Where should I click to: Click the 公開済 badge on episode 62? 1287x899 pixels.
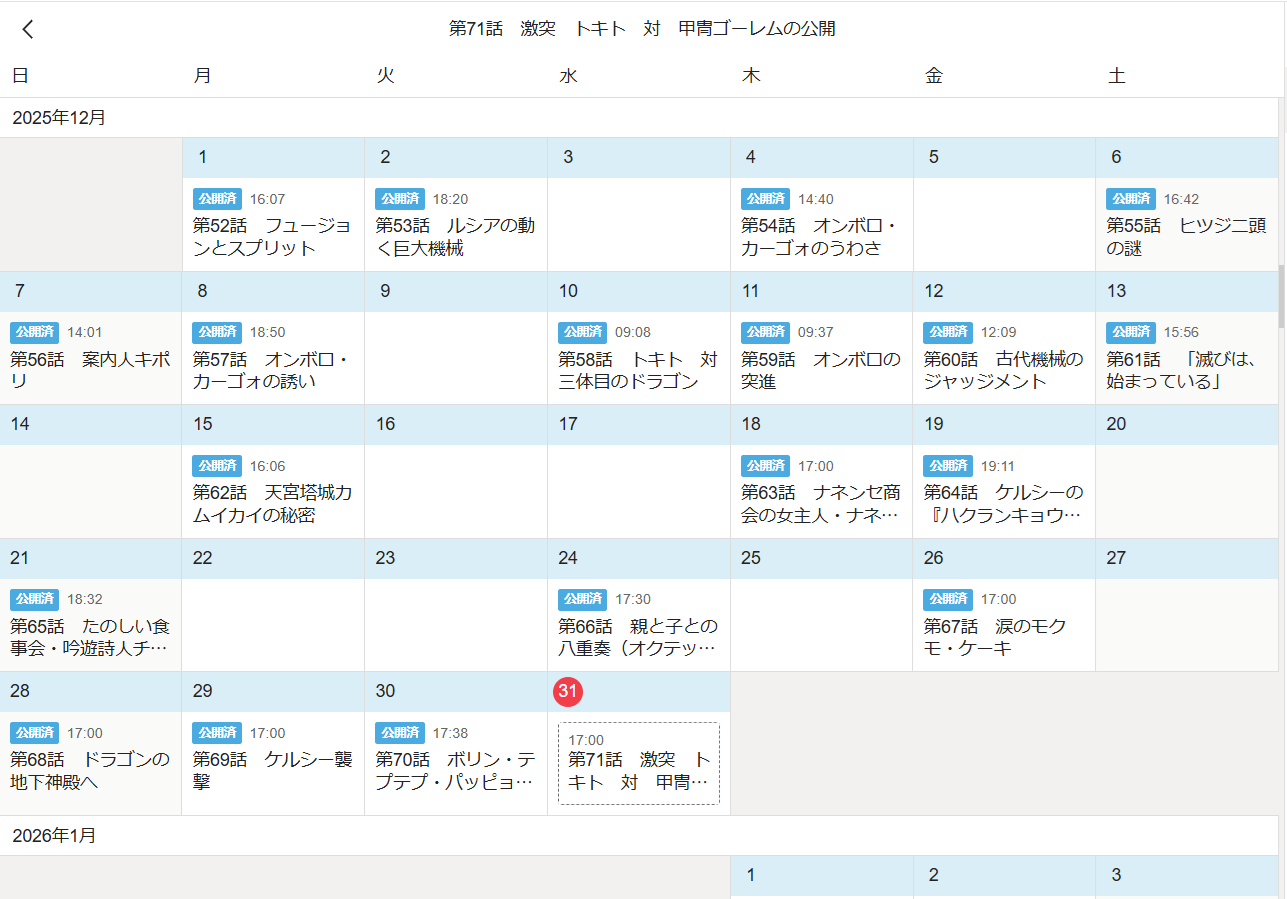point(217,466)
